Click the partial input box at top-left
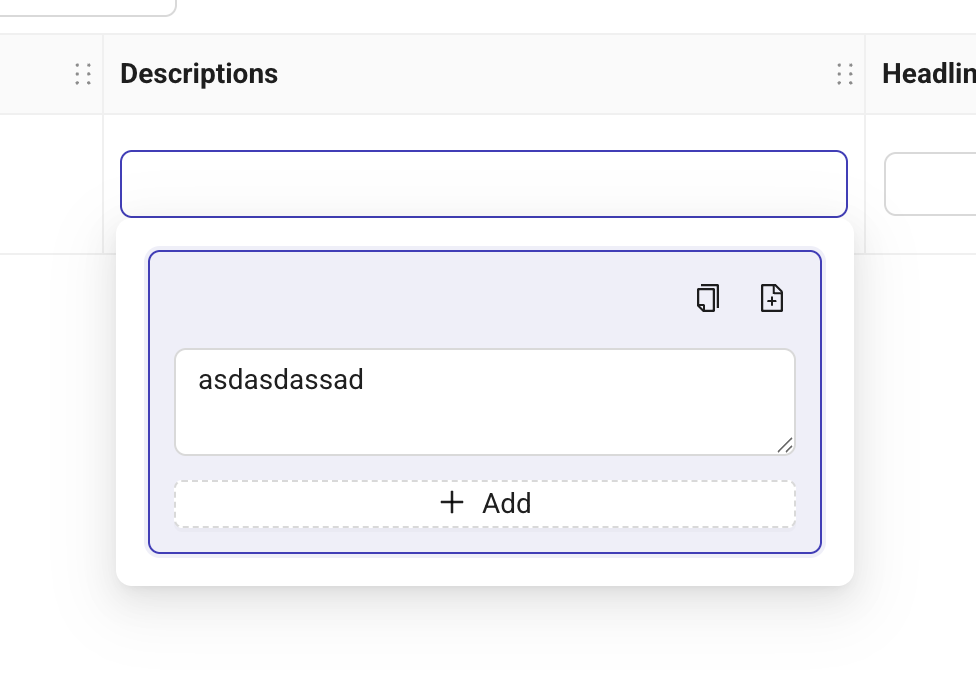 [90, 7]
